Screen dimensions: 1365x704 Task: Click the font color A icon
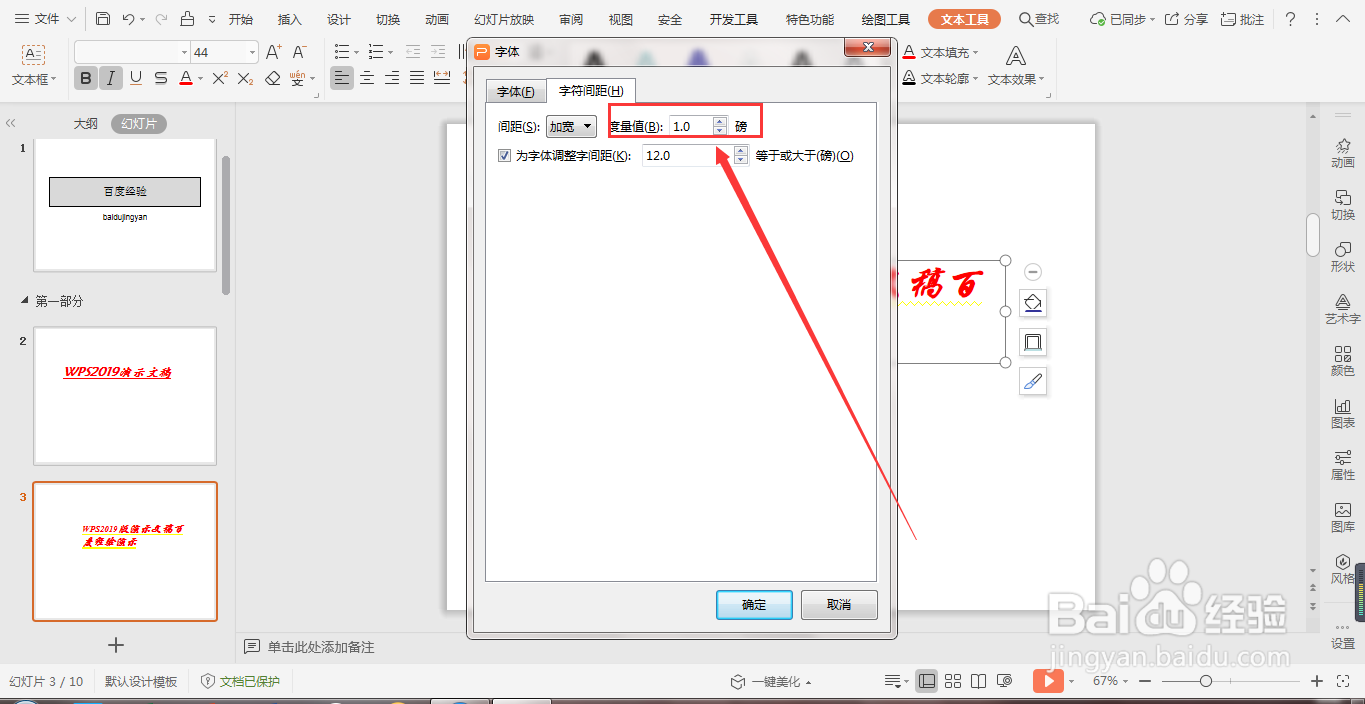[x=185, y=78]
